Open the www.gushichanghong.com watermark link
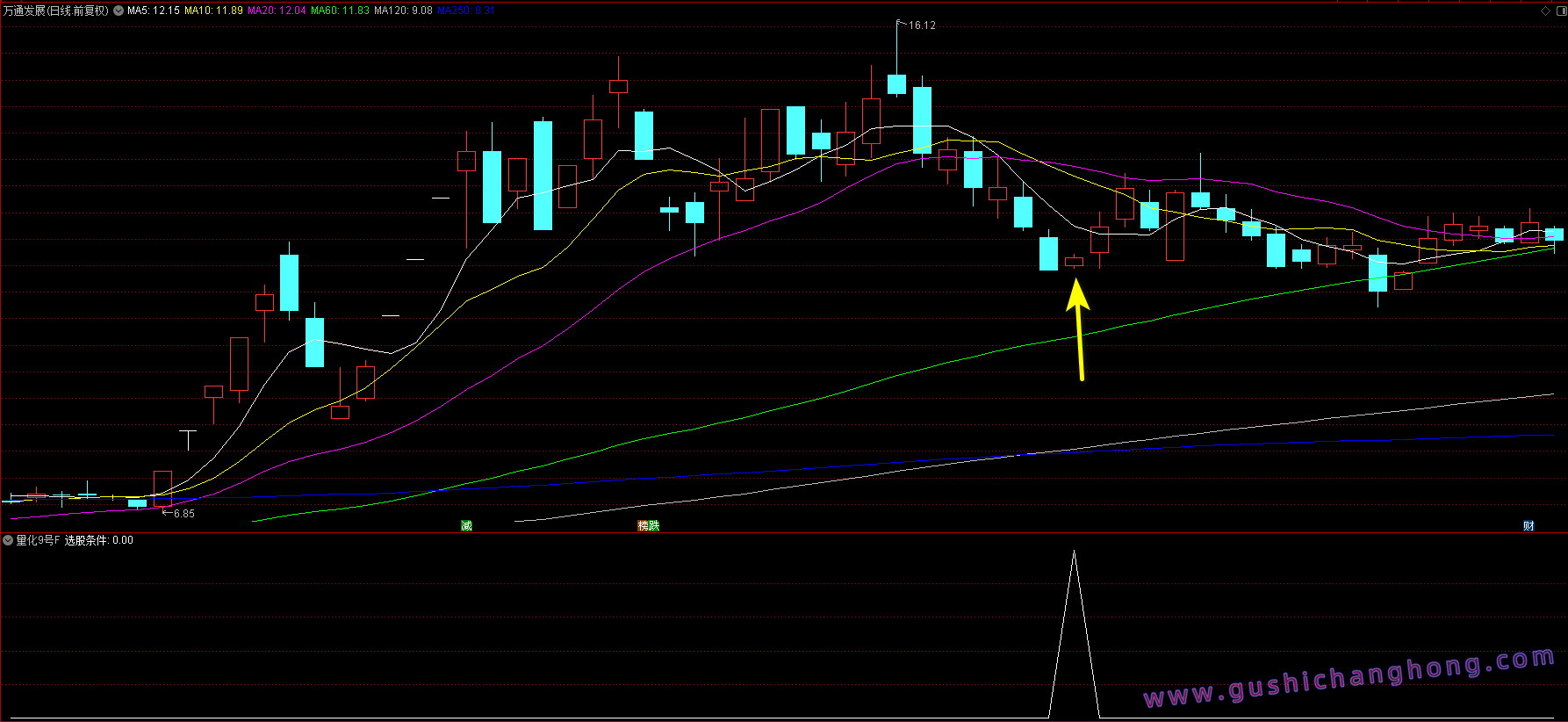The height and width of the screenshot is (722, 1568). [x=1349, y=678]
